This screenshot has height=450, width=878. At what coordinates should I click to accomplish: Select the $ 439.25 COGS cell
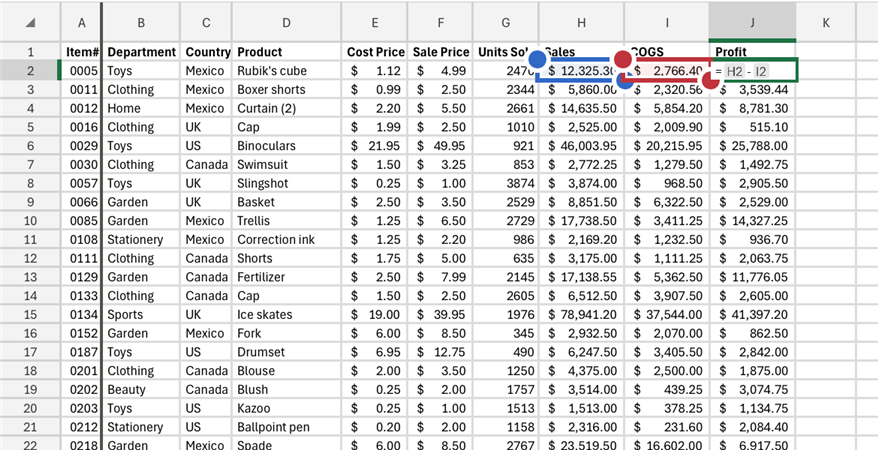point(667,390)
